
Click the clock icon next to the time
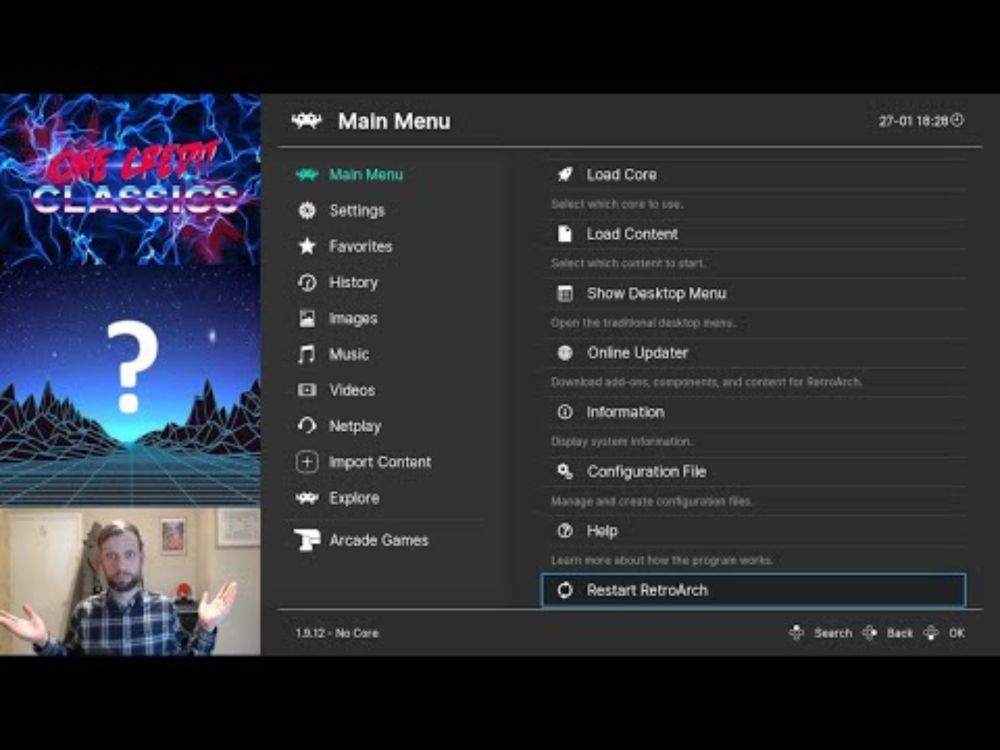(957, 120)
